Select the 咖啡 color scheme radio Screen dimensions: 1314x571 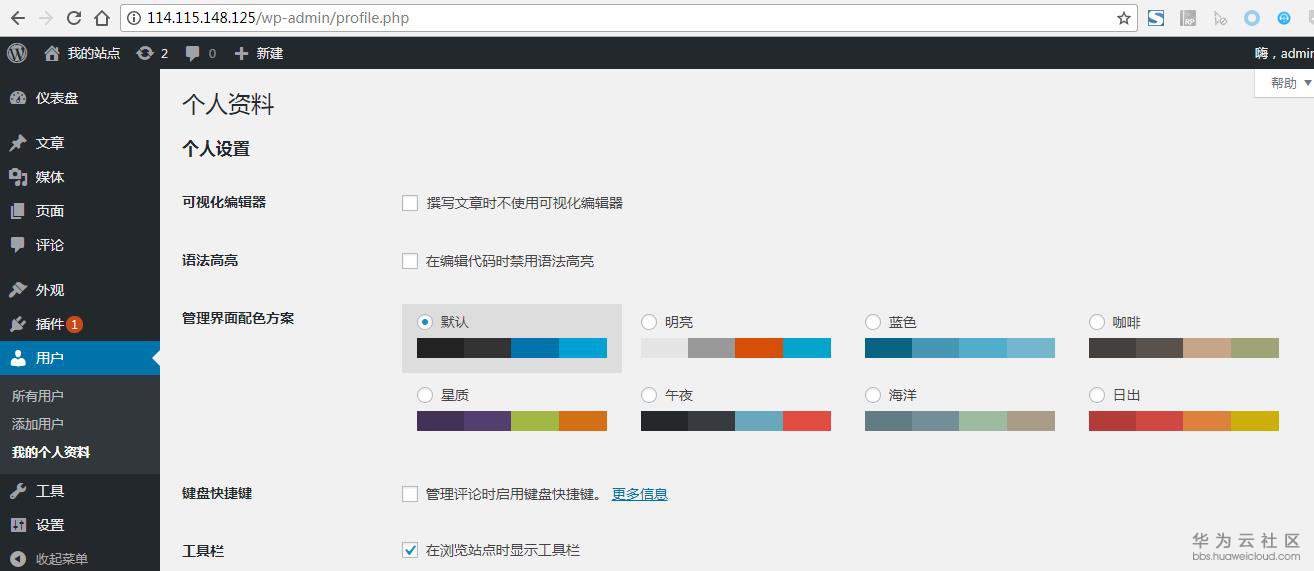pyautogui.click(x=1097, y=322)
